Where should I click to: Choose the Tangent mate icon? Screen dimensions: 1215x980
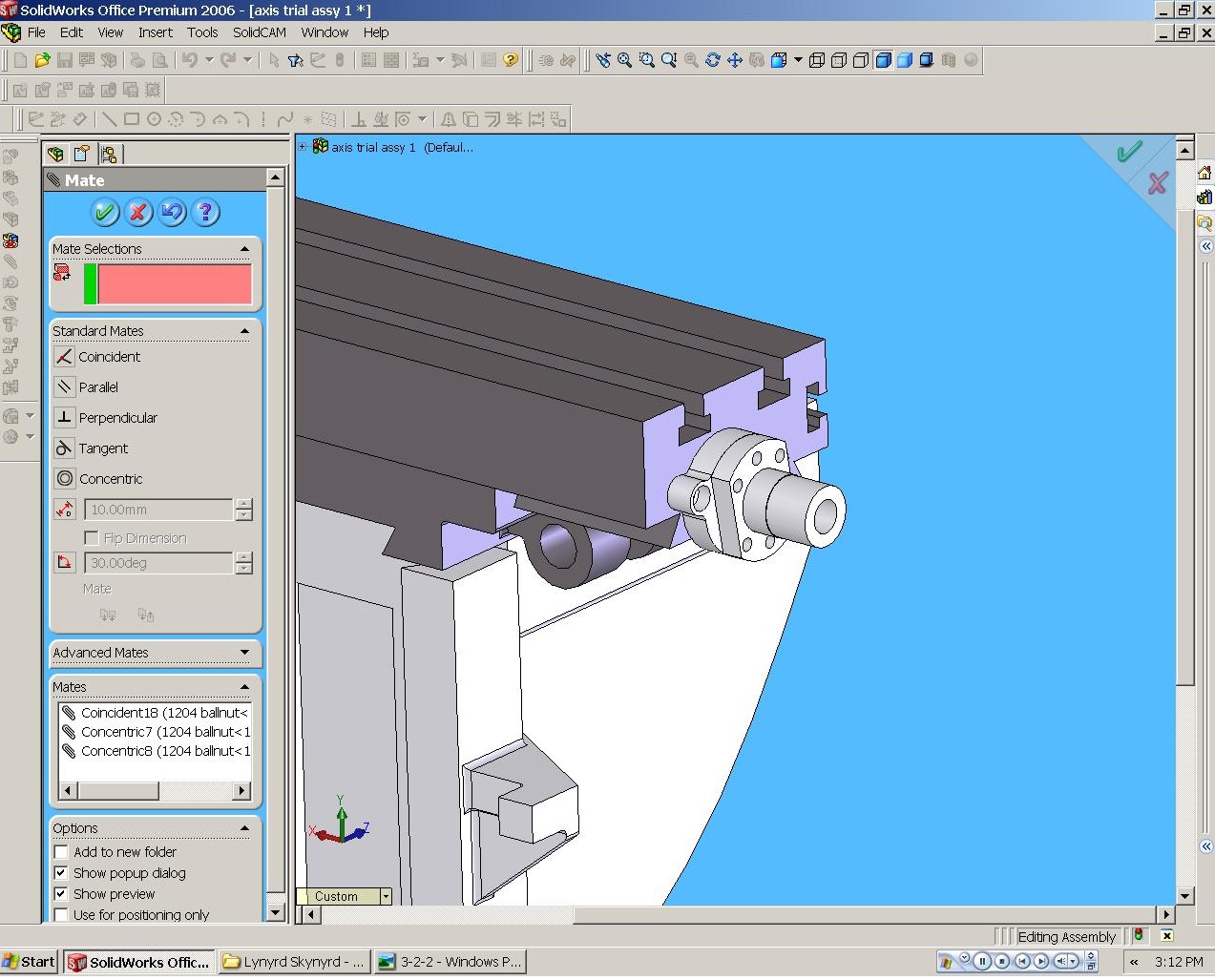64,448
